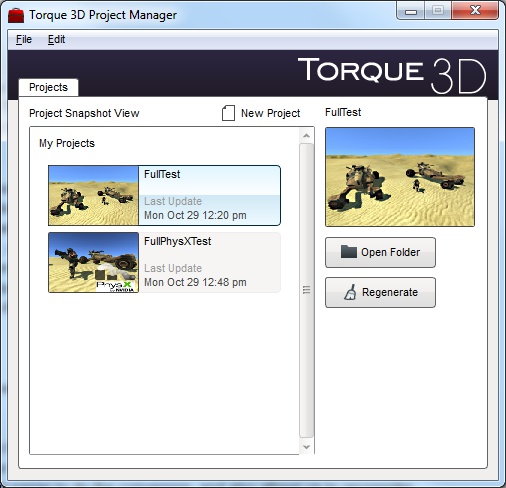This screenshot has height=488, width=506.
Task: Click the red toolbox title bar icon
Action: pyautogui.click(x=16, y=15)
